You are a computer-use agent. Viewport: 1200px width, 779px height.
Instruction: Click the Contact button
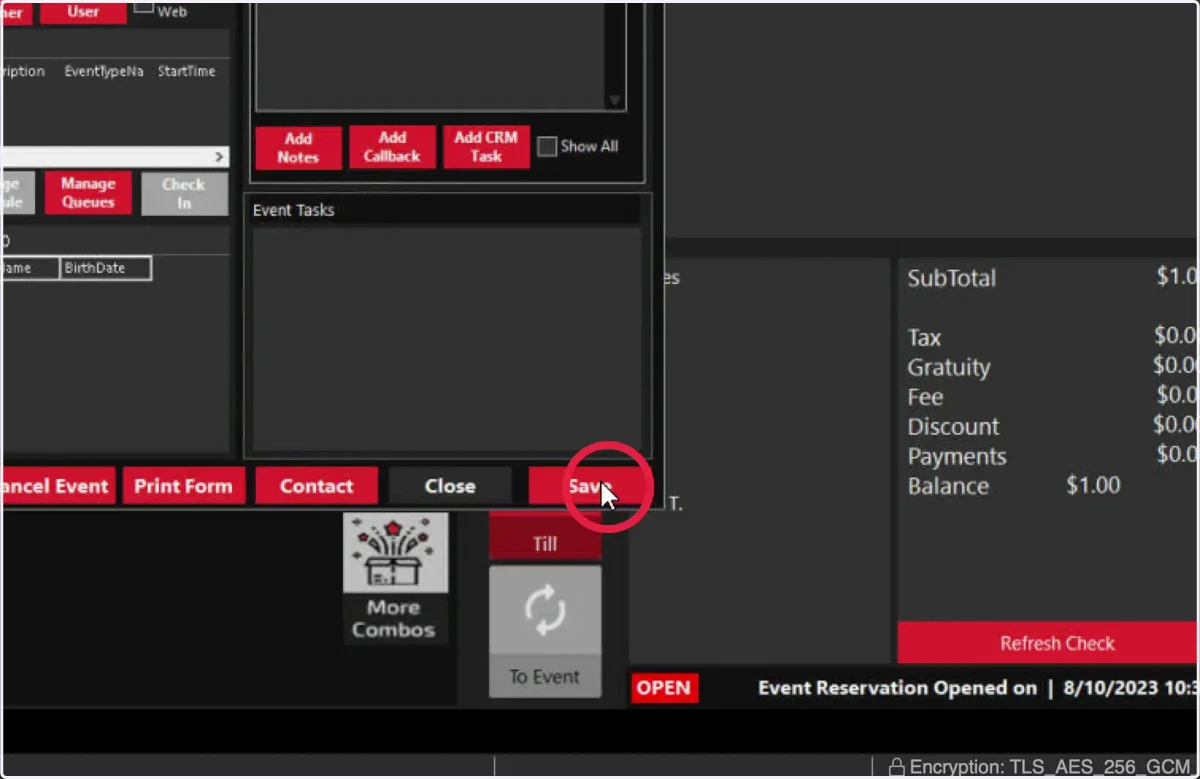(x=316, y=486)
